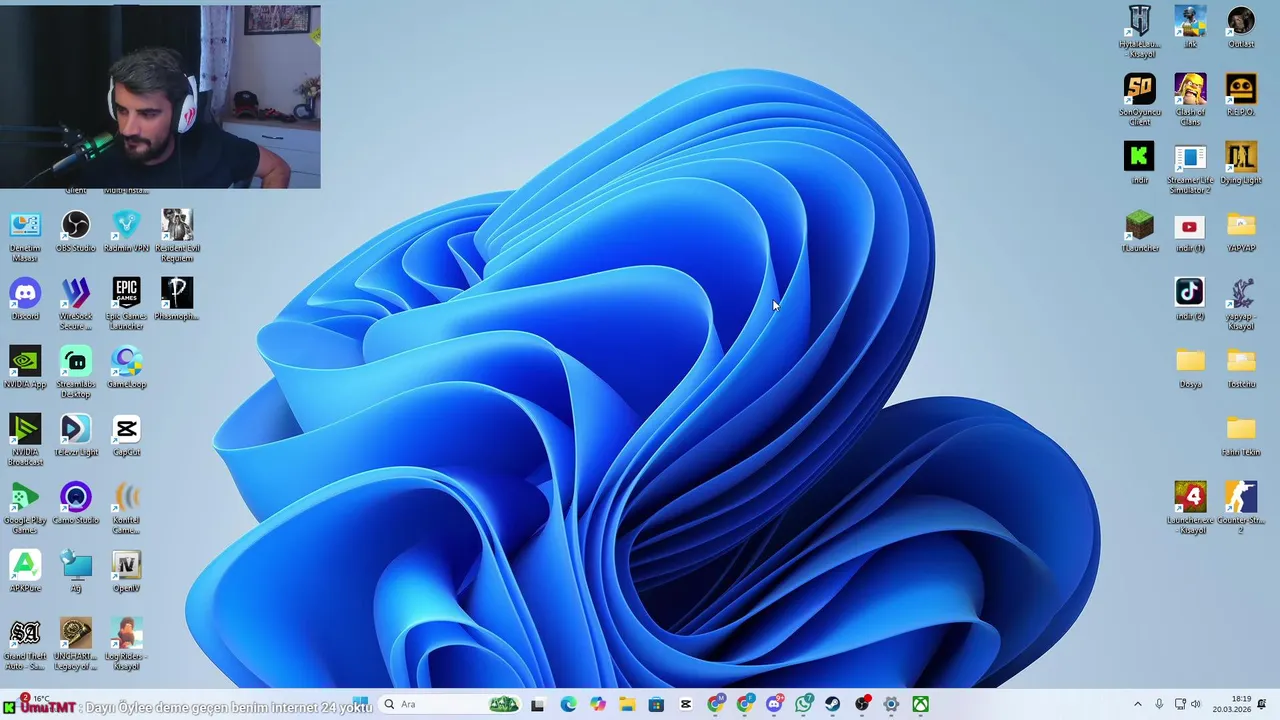Open the TLauncher Minecraft shortcut
This screenshot has height=720, width=1280.
click(x=1139, y=232)
